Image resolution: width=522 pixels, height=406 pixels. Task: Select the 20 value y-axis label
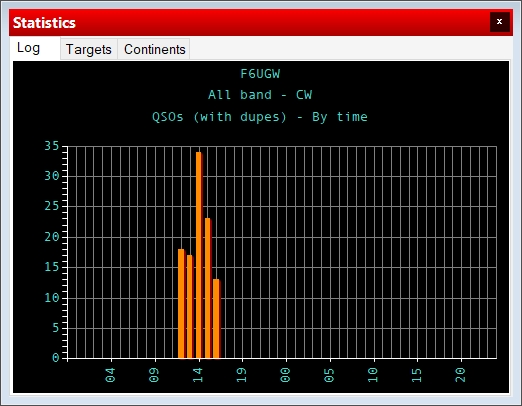52,237
